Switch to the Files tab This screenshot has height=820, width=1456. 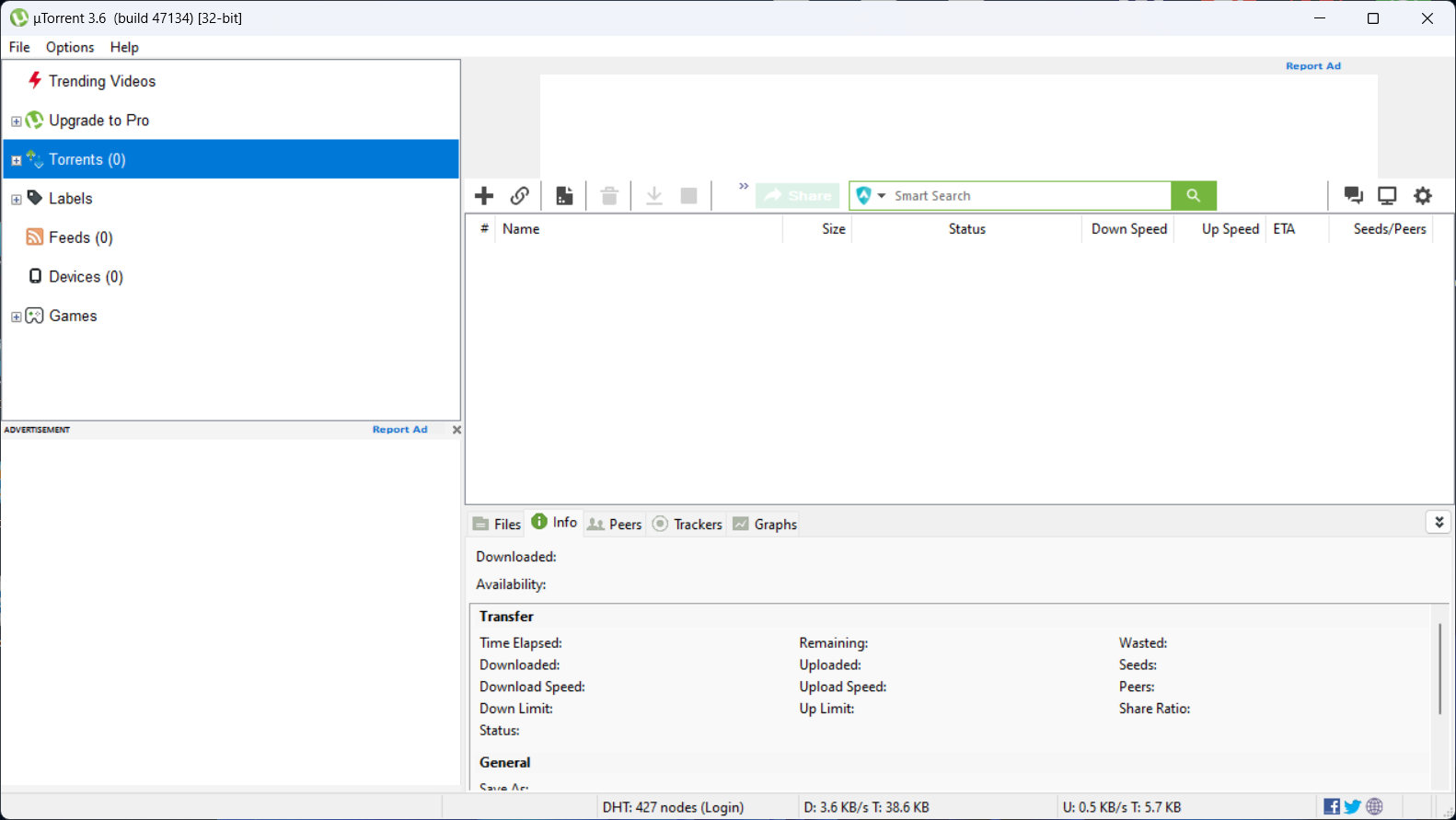(x=497, y=524)
